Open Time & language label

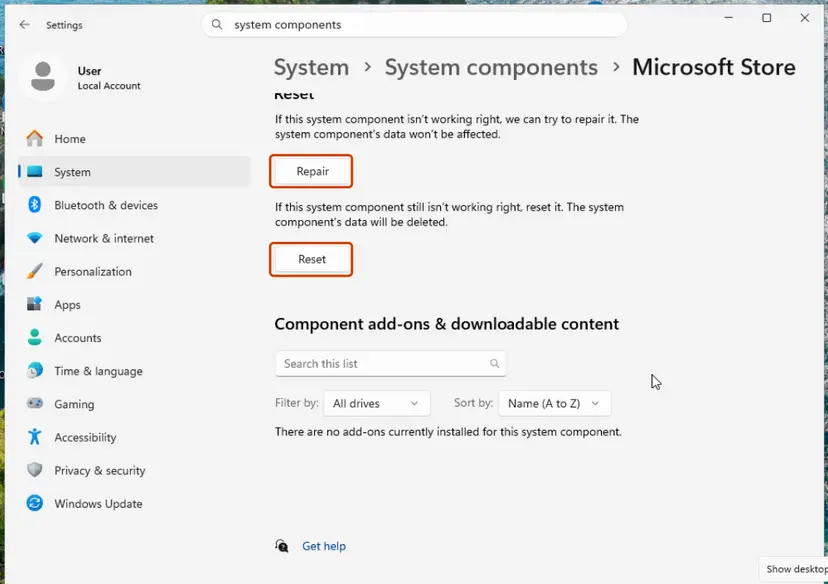coord(98,371)
